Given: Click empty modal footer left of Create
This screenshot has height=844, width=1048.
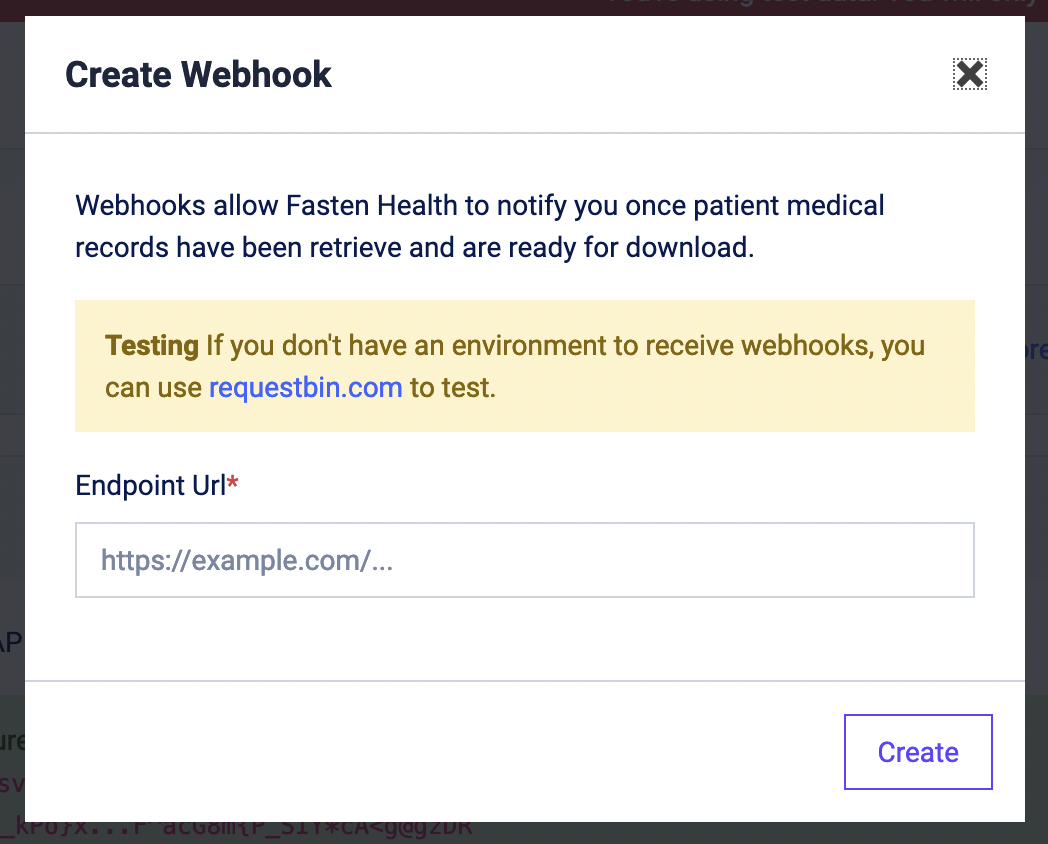Looking at the screenshot, I should 400,752.
